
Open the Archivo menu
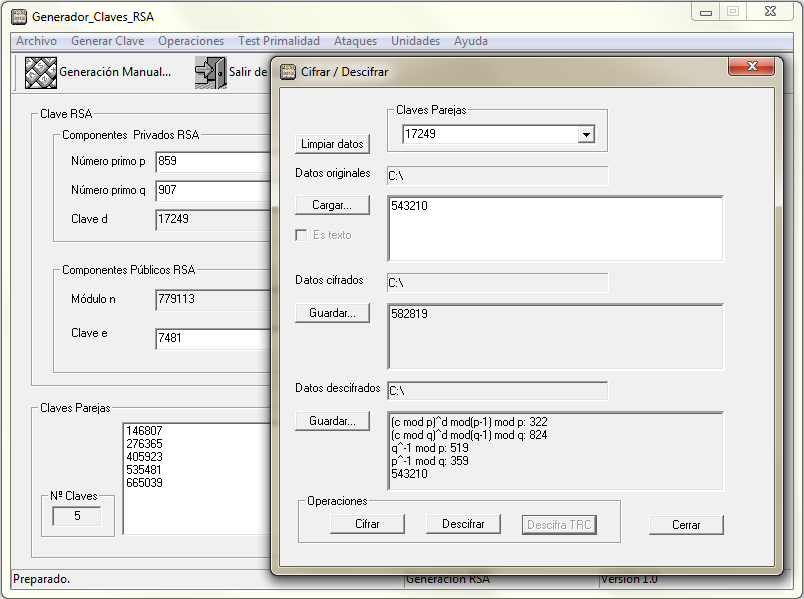pos(36,41)
